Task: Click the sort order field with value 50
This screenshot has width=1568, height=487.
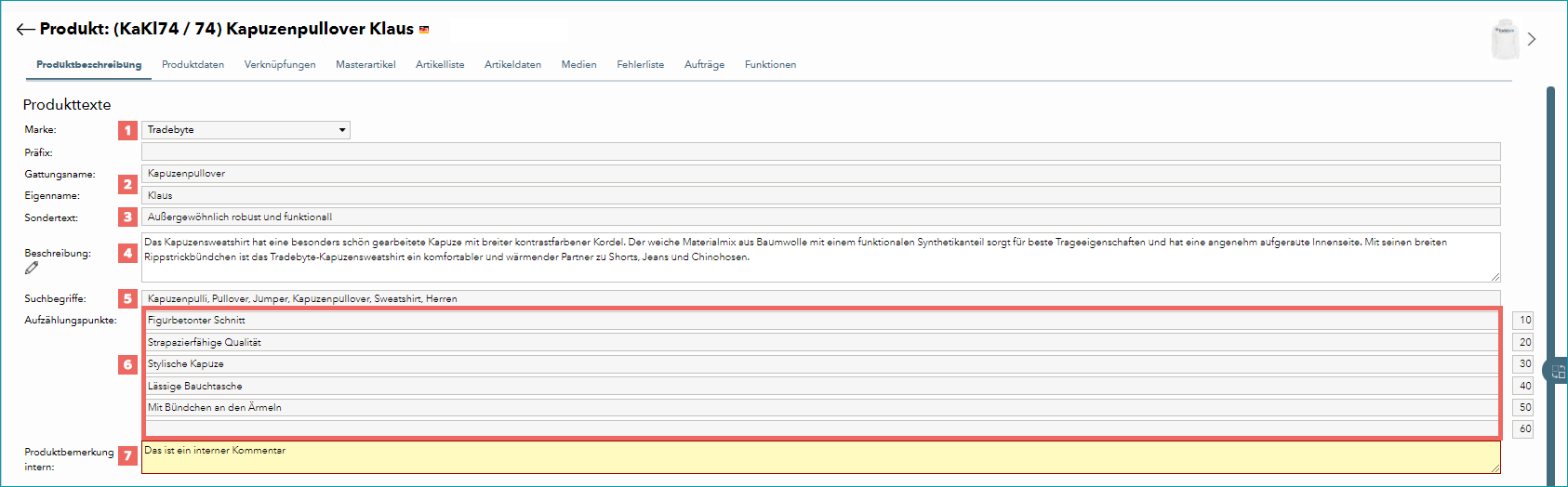Action: click(x=1523, y=408)
